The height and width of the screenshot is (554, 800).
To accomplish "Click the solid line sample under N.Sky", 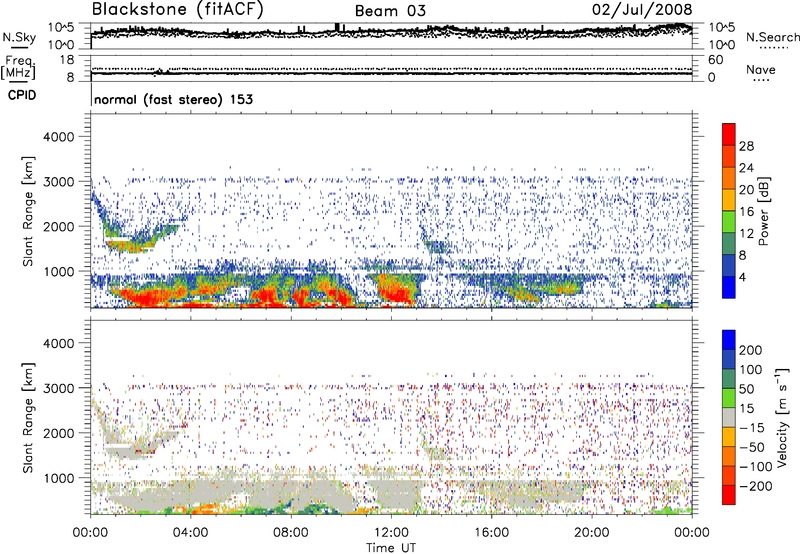I will click(x=19, y=48).
